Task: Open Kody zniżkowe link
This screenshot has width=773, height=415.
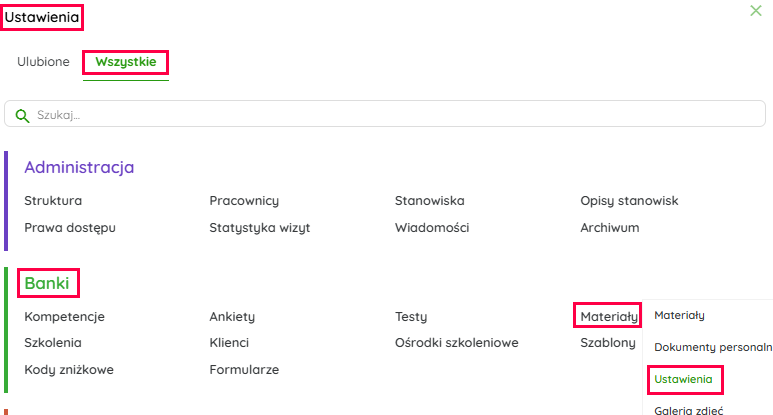Action: [69, 369]
